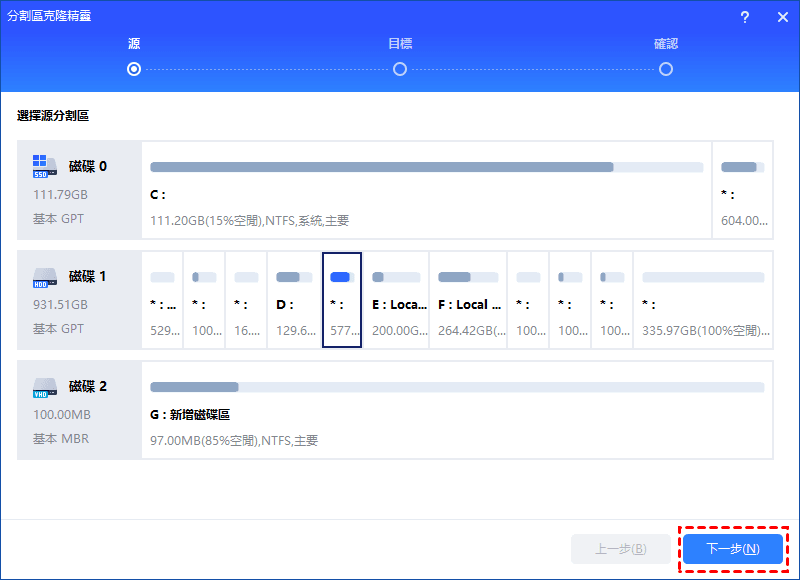Select the F: Local partition of 264.42GB
Viewport: 800px width, 580px height.
(x=468, y=300)
